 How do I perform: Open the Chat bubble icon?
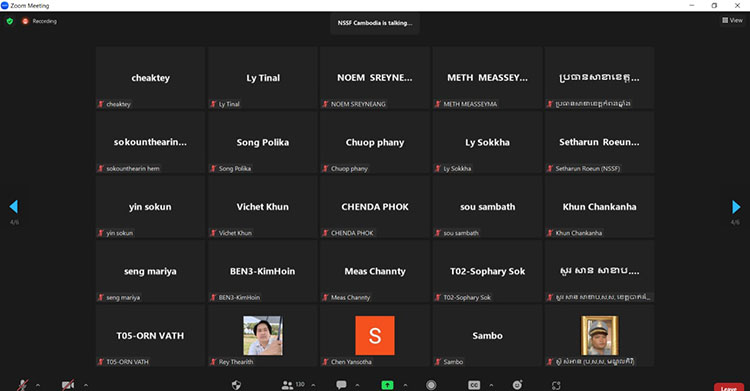341,385
